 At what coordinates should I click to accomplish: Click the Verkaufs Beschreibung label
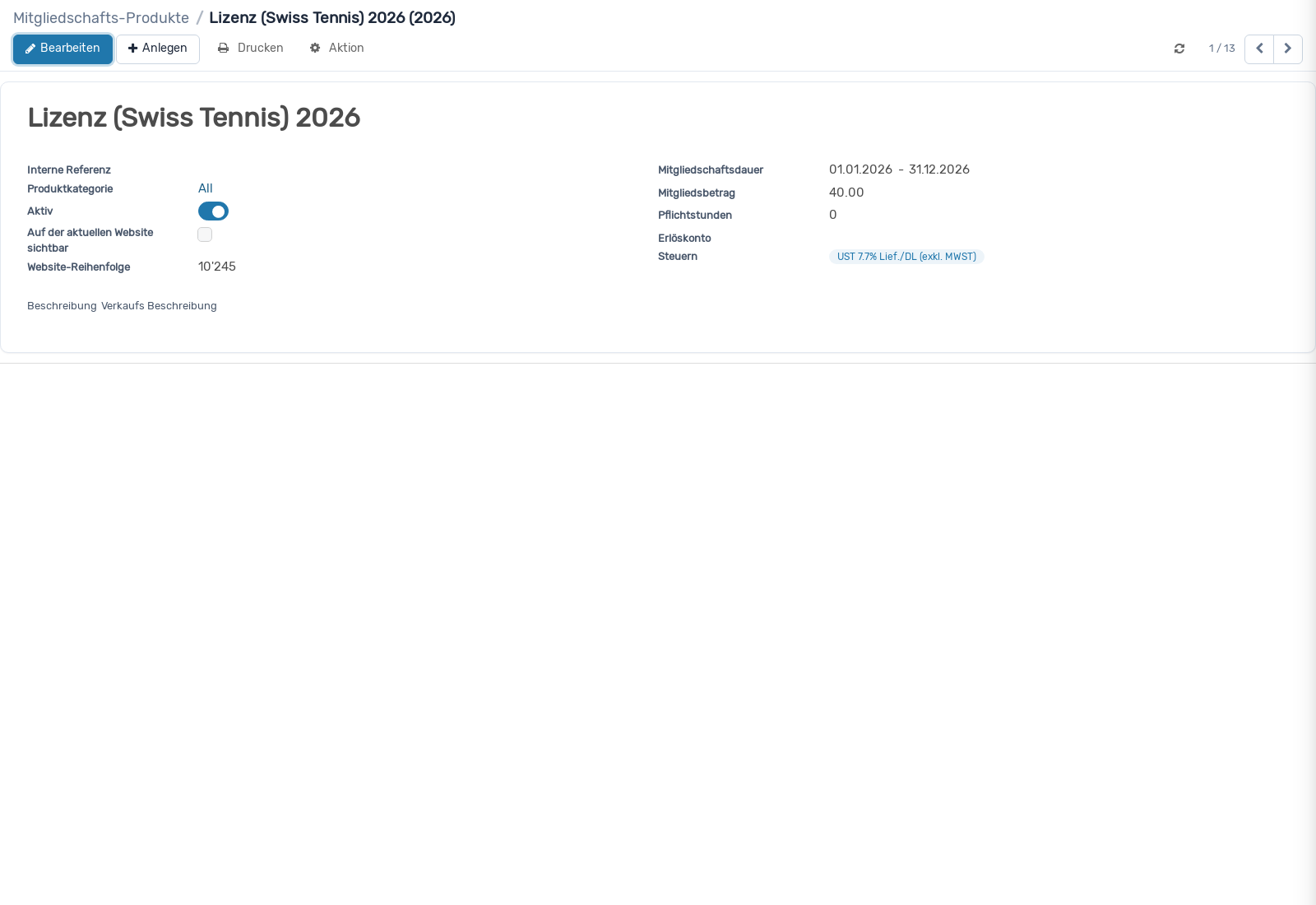[159, 306]
